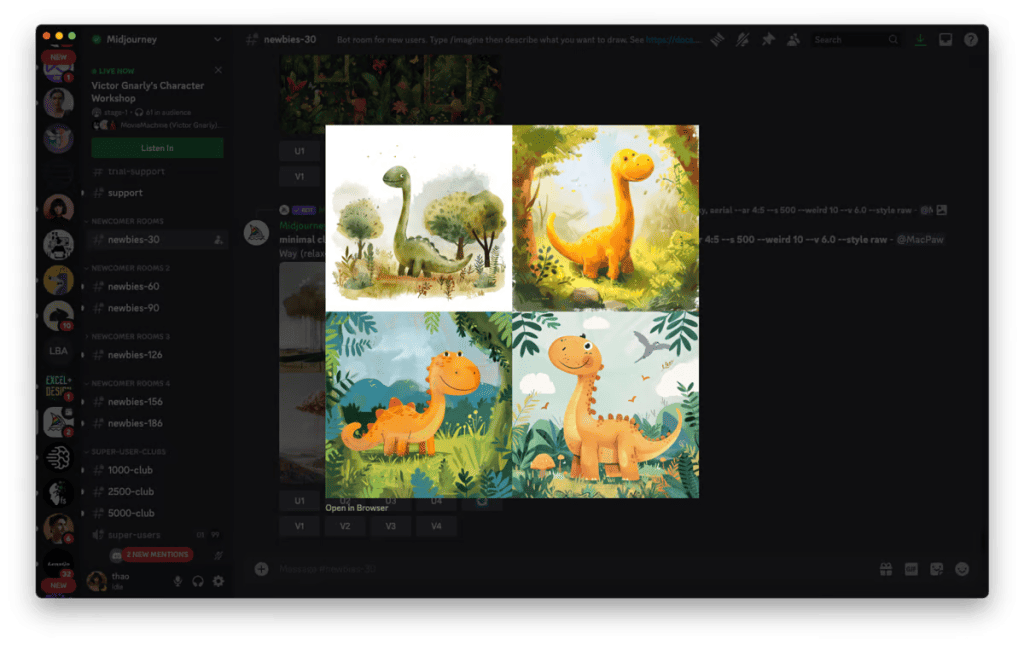Toggle the microphone mute button
Screen dimensions: 1024x645
(178, 581)
